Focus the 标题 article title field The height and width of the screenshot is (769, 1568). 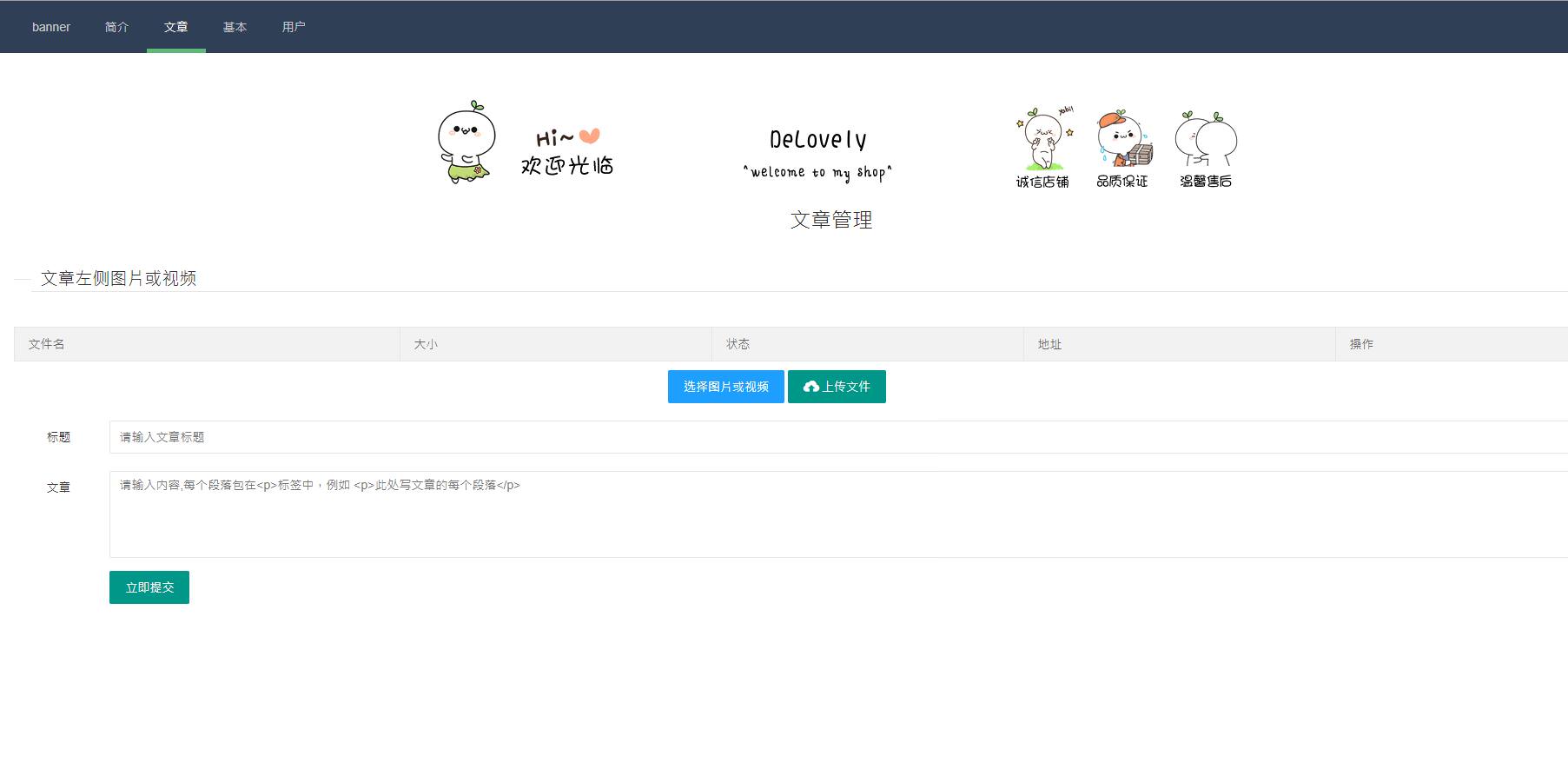tap(838, 437)
